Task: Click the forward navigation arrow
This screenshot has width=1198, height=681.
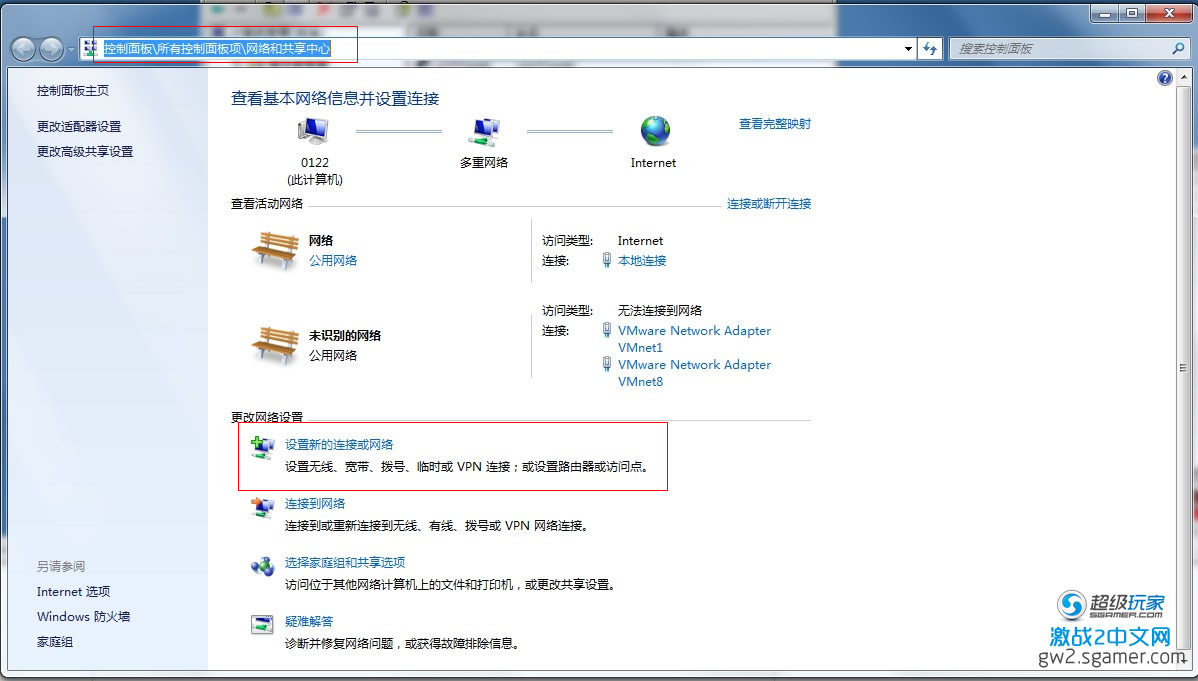Action: 51,50
